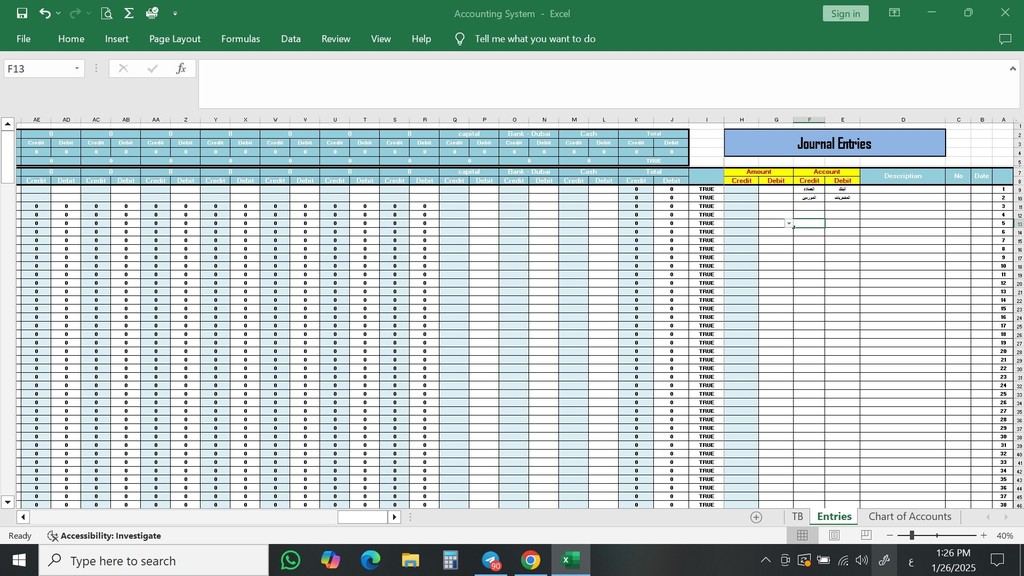The width and height of the screenshot is (1024, 576).
Task: Open Calculator from the taskbar
Action: [450, 560]
